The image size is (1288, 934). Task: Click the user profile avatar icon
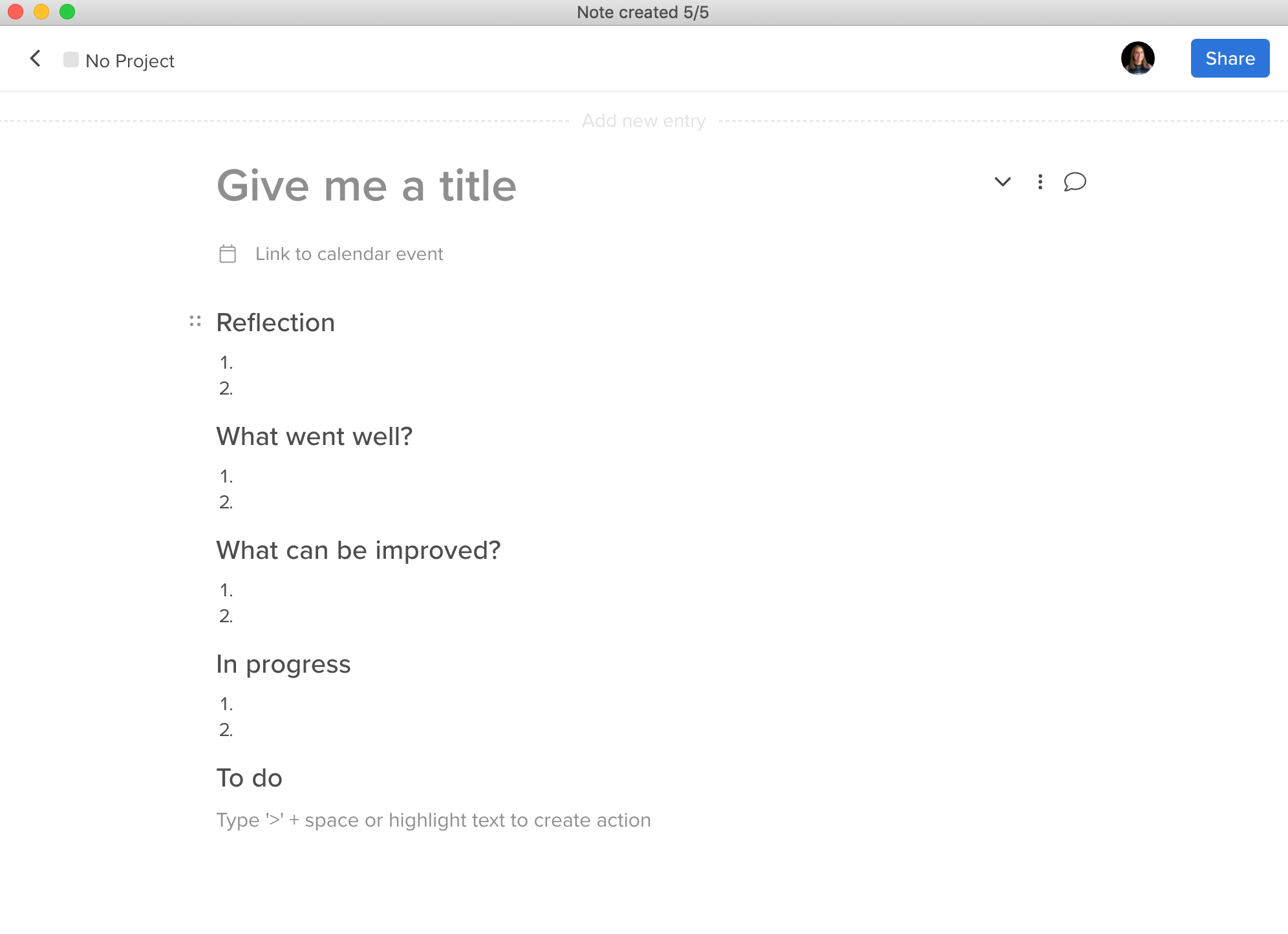point(1139,58)
